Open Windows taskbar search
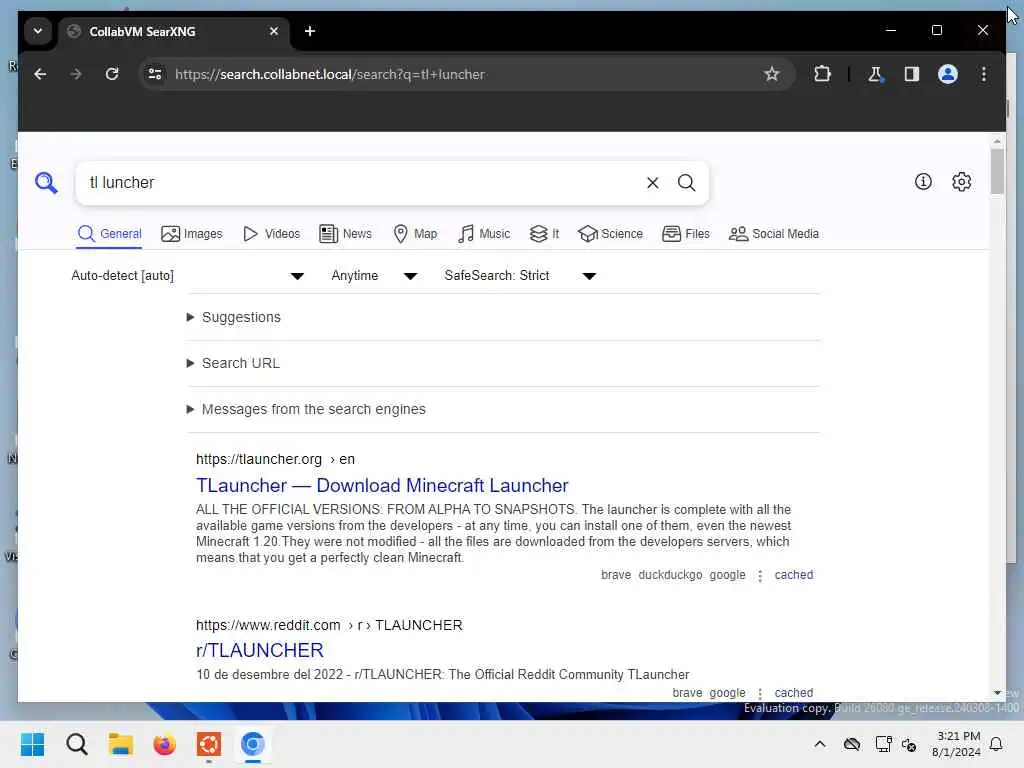This screenshot has height=768, width=1024. click(x=76, y=744)
